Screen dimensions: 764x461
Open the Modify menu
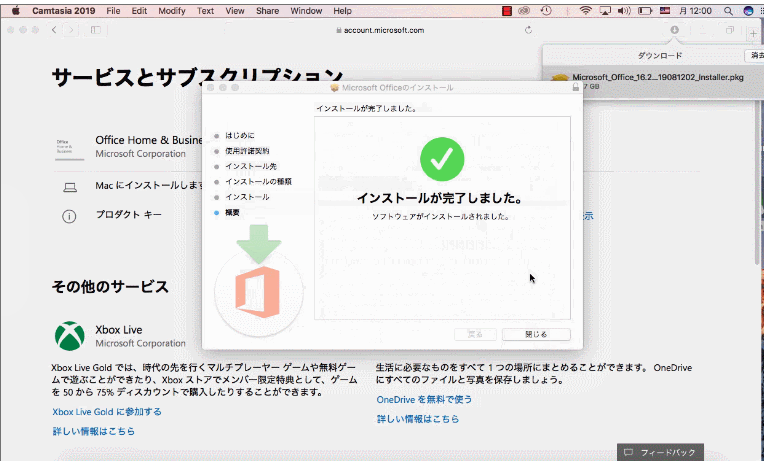click(172, 11)
